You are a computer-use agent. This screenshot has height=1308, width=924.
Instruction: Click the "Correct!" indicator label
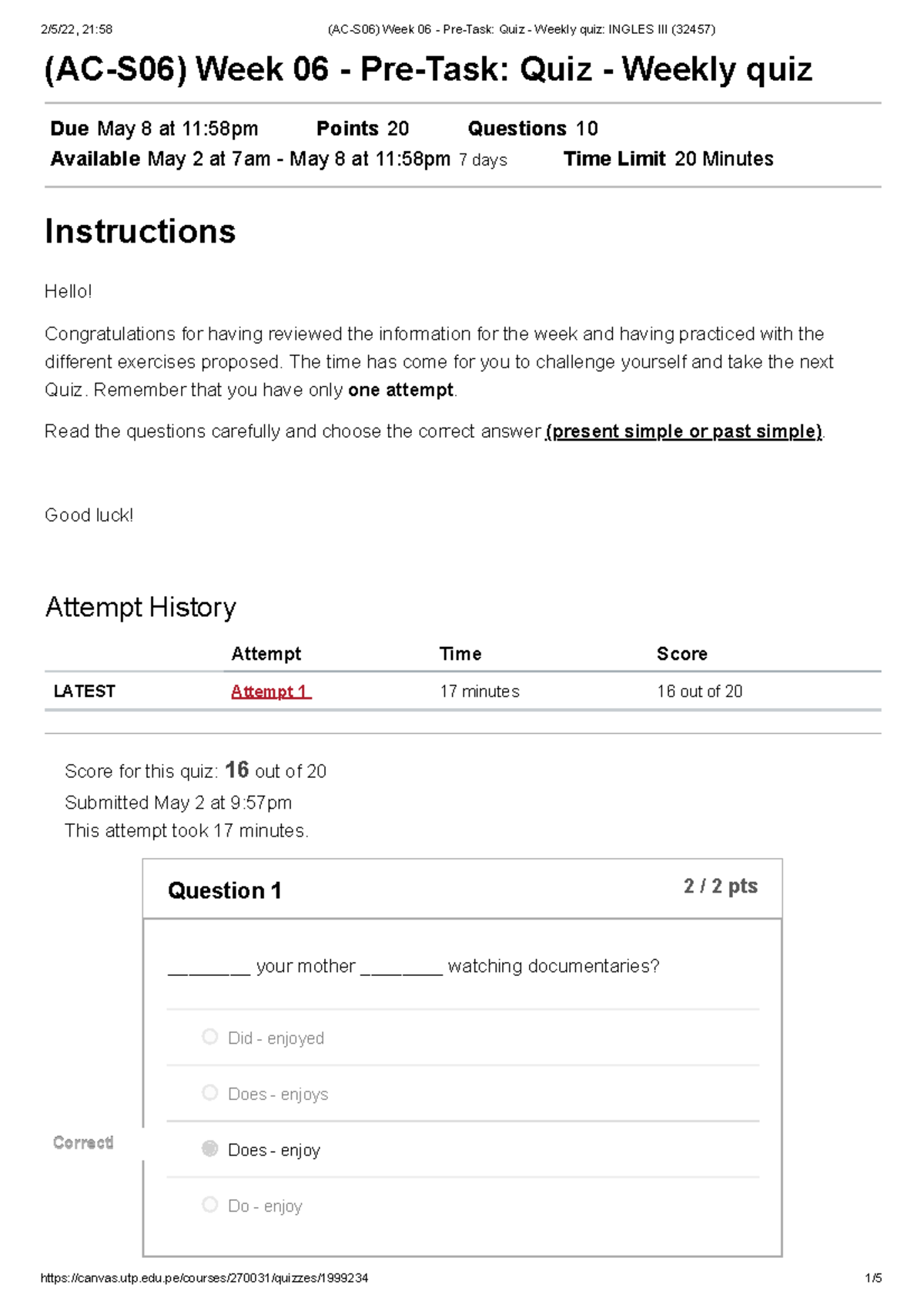[82, 1143]
